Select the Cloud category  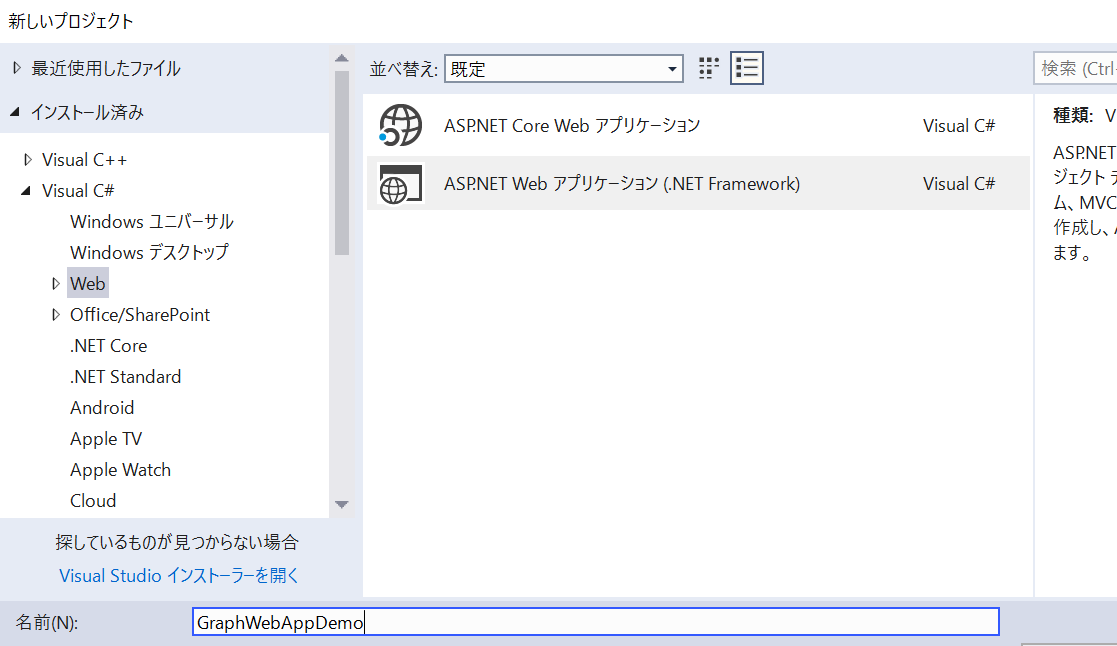point(93,500)
